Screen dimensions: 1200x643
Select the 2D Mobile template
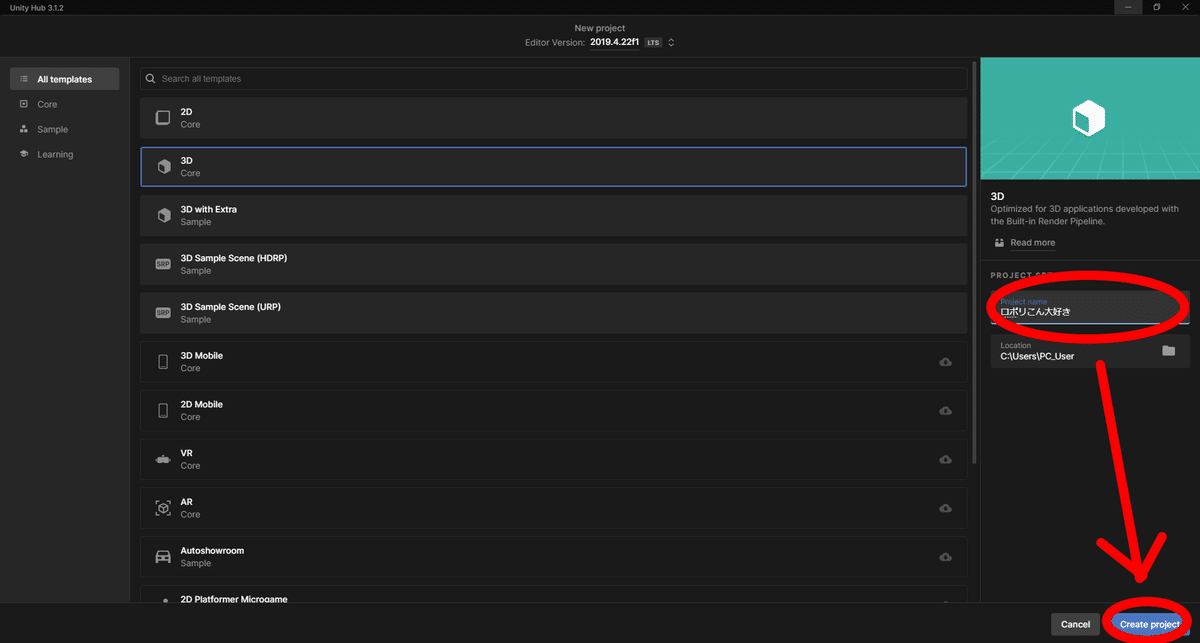(x=554, y=410)
